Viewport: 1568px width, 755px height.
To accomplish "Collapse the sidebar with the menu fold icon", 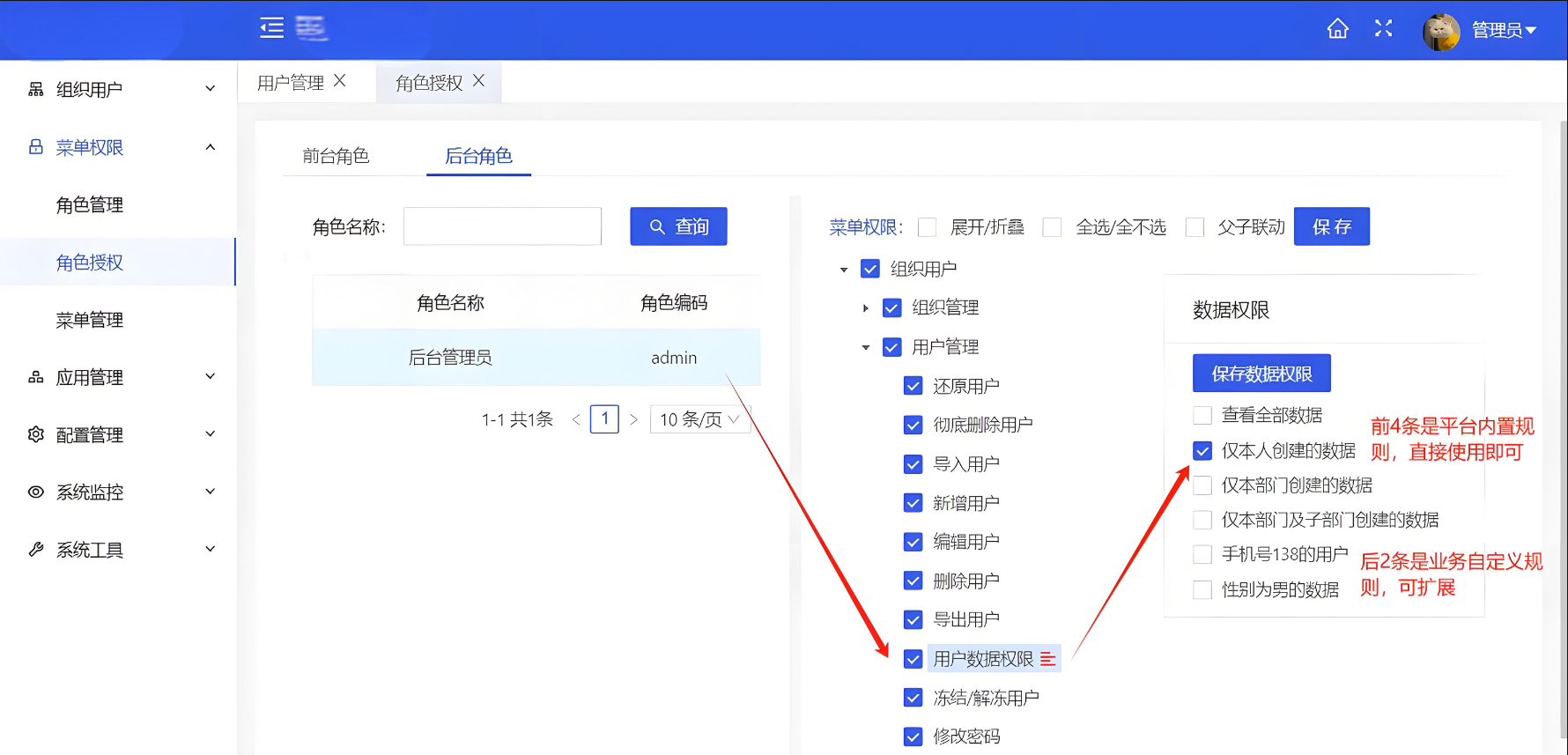I will click(x=271, y=28).
